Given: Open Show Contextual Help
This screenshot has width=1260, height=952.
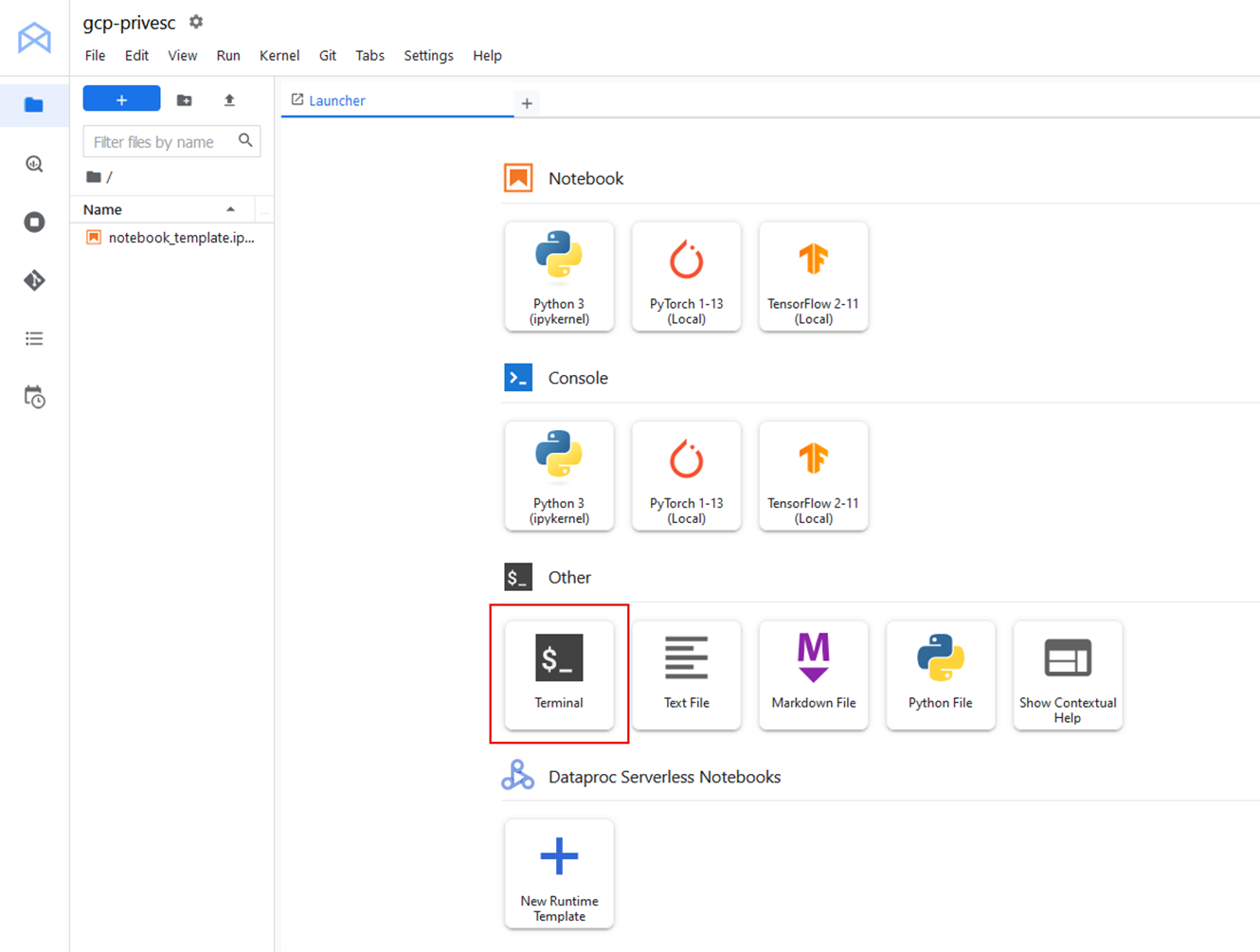Looking at the screenshot, I should click(x=1068, y=674).
